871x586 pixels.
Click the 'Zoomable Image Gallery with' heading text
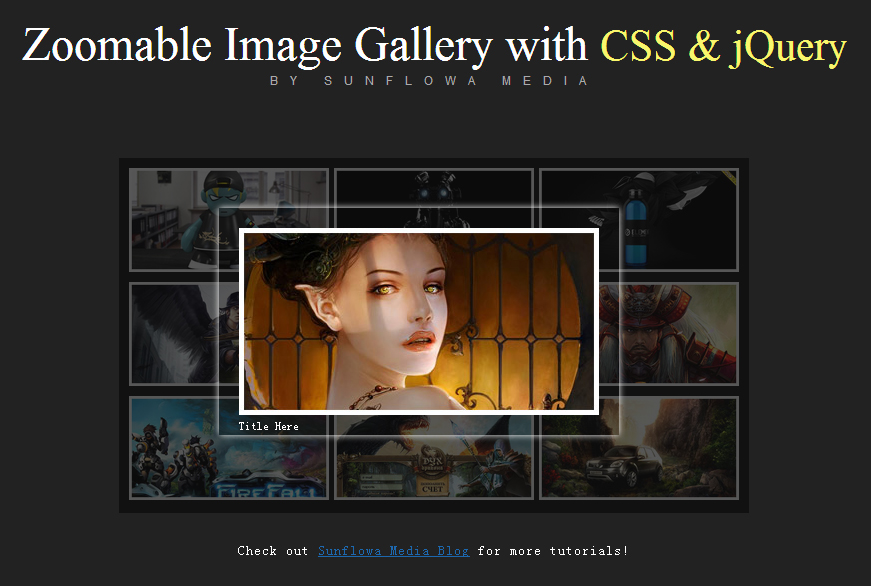click(x=305, y=46)
